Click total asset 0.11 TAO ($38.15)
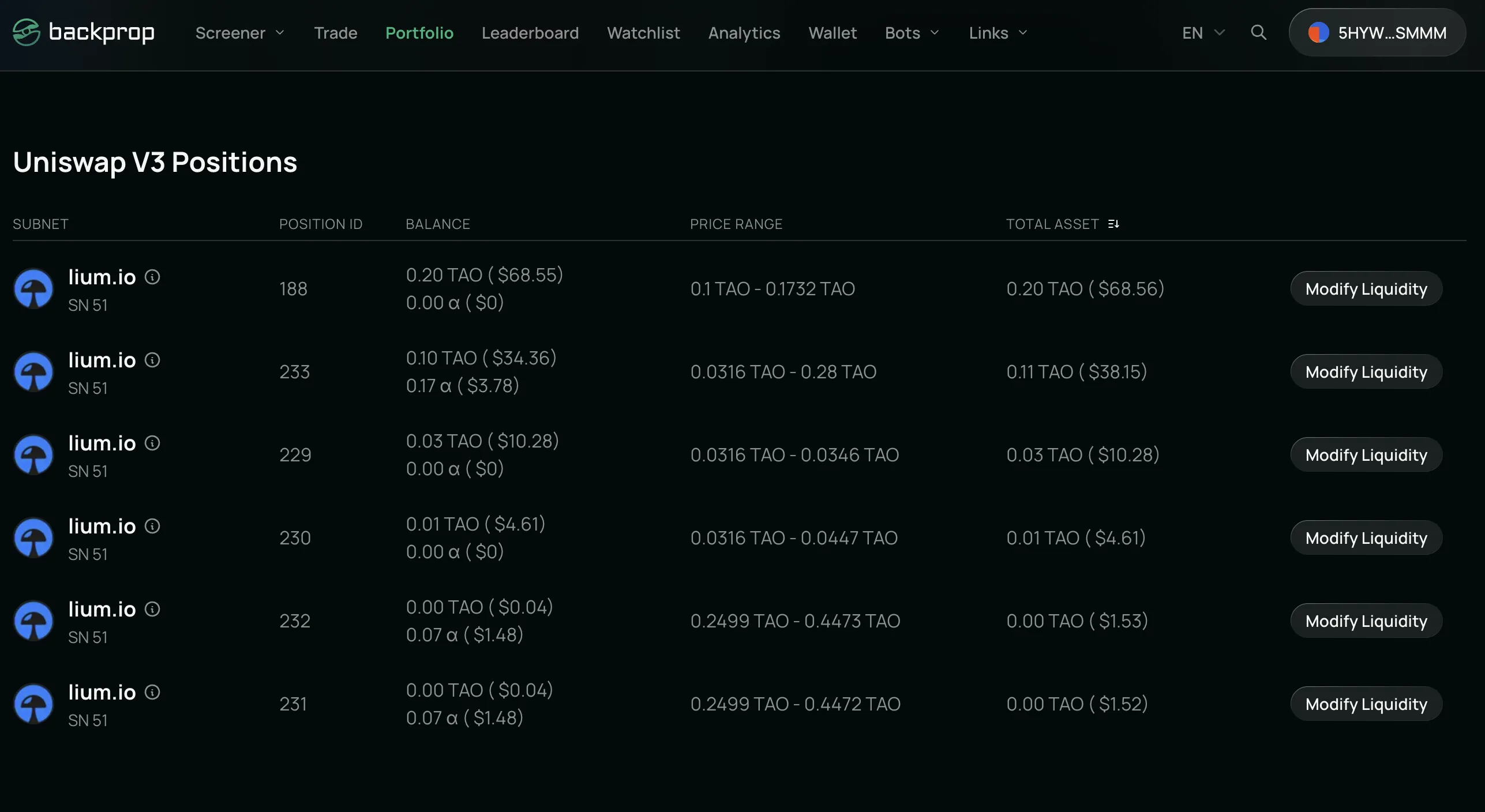This screenshot has height=812, width=1485. (1077, 372)
